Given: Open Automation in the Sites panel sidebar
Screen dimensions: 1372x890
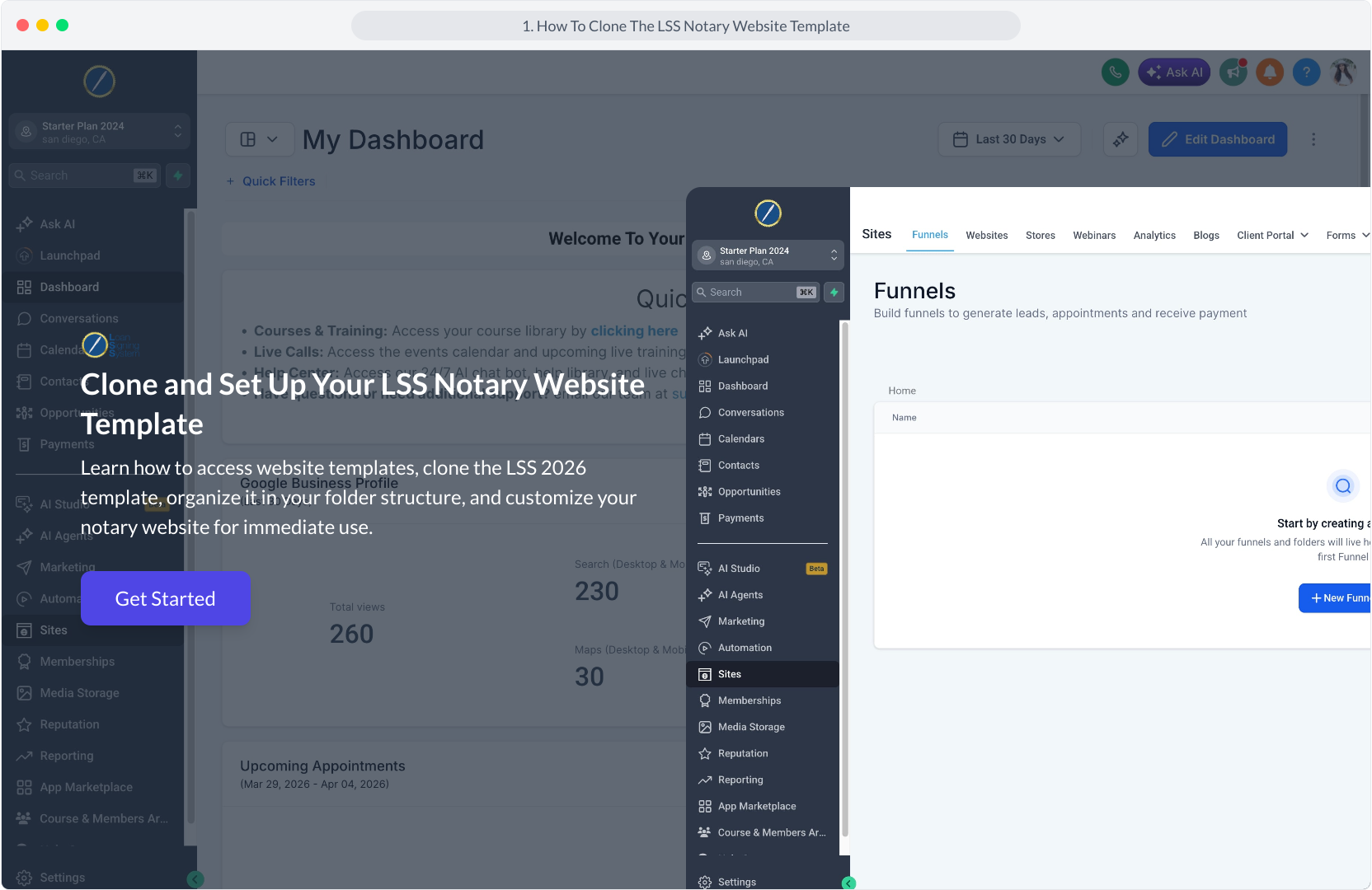Looking at the screenshot, I should [762, 648].
